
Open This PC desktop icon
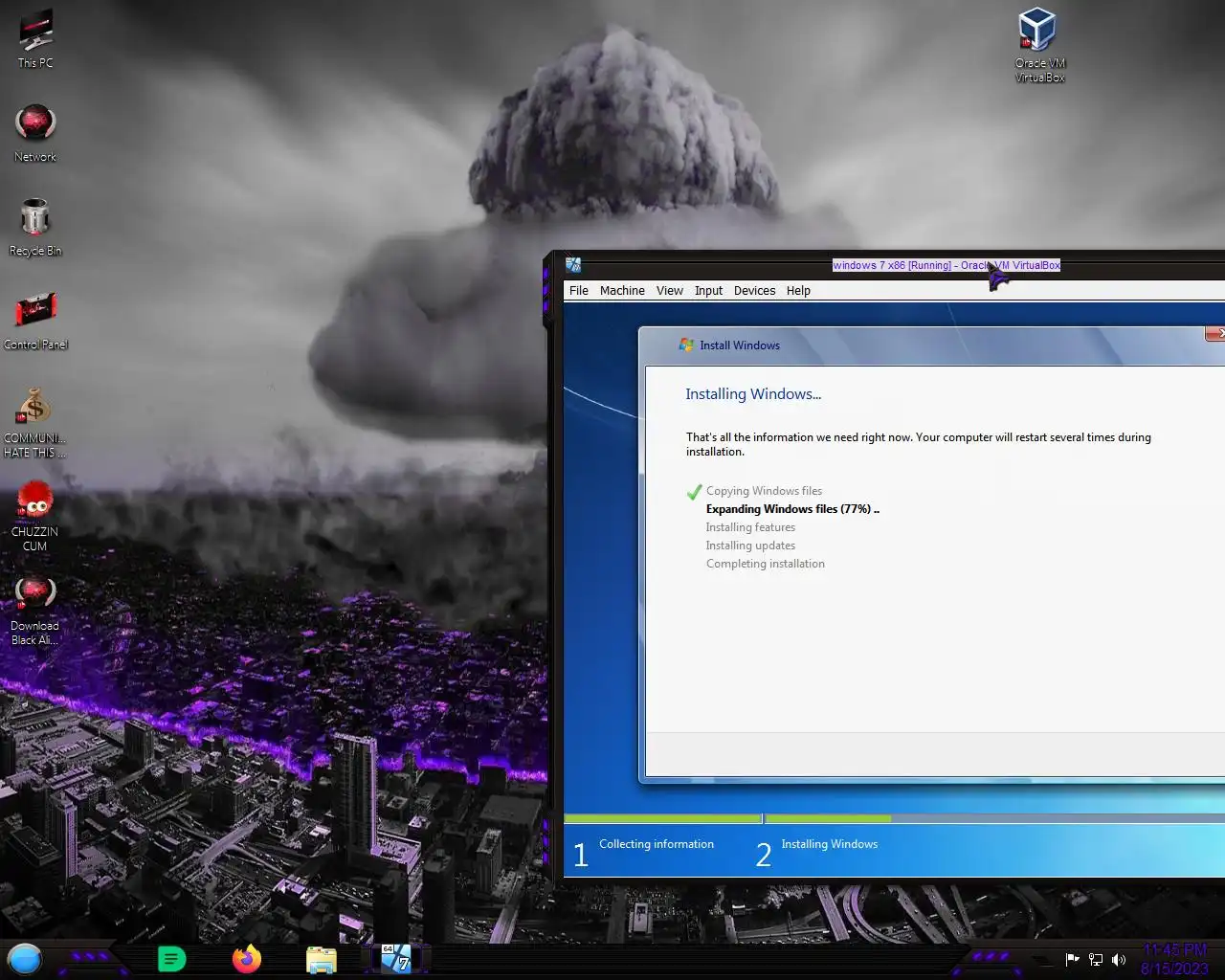click(x=35, y=38)
